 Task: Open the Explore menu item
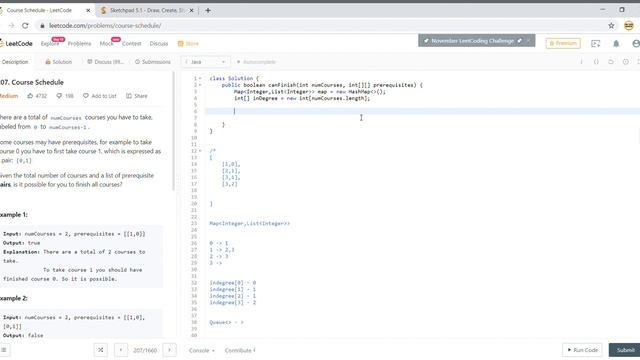tap(50, 44)
